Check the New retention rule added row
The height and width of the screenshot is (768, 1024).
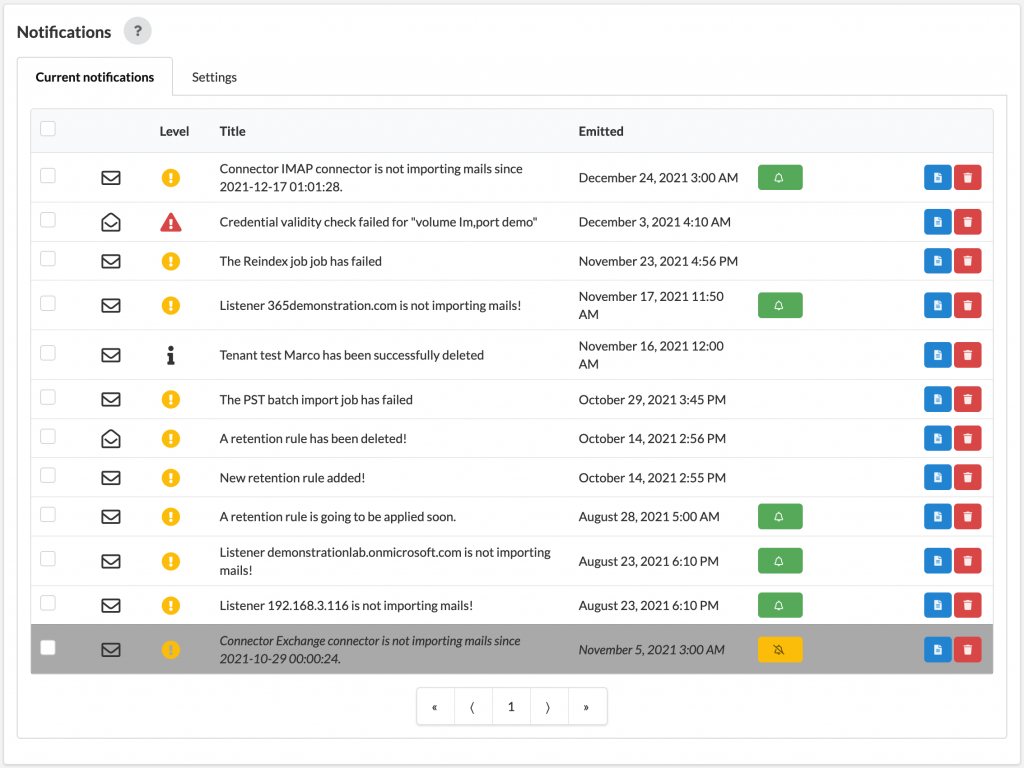tap(48, 476)
